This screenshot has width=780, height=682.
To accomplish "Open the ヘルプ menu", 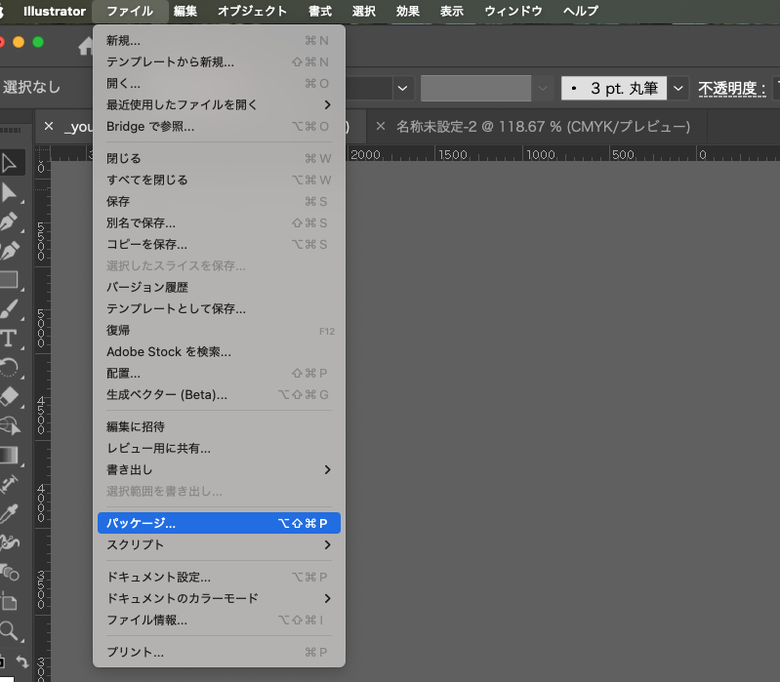I will (581, 11).
